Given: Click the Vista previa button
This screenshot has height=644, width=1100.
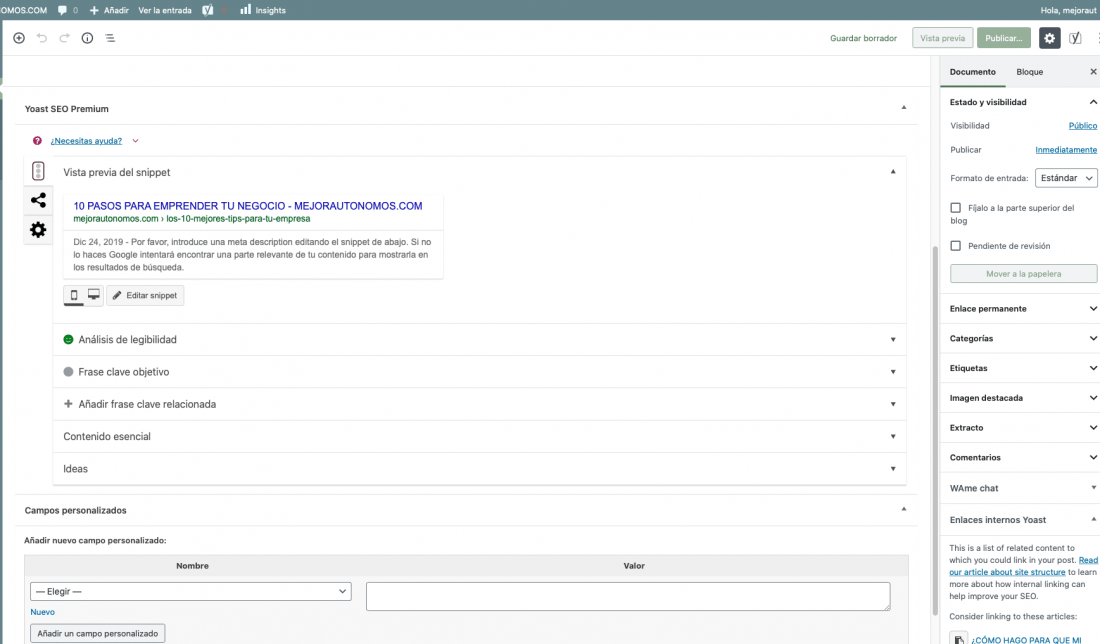Looking at the screenshot, I should click(943, 38).
